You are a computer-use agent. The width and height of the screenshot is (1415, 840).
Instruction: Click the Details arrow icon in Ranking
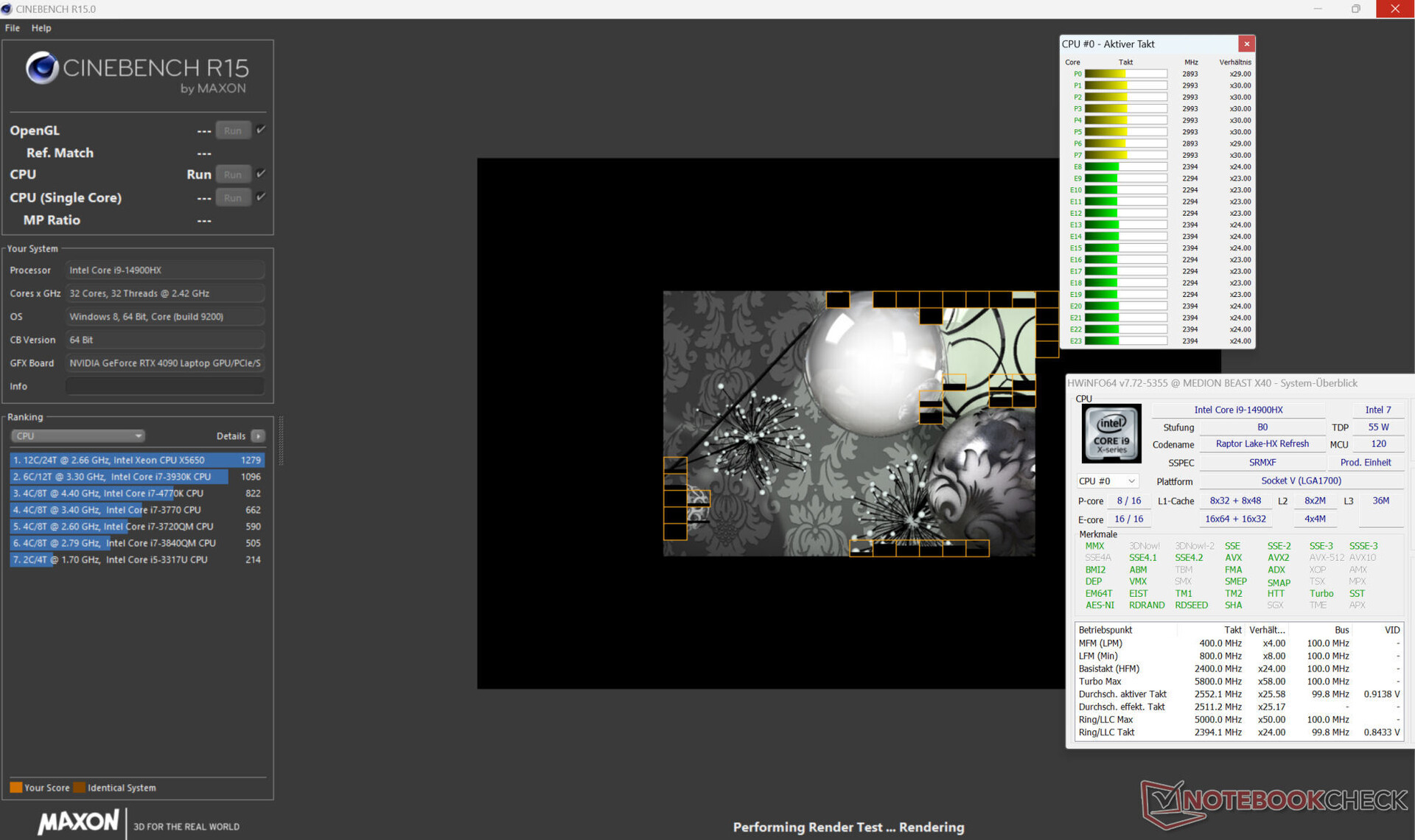coord(258,436)
